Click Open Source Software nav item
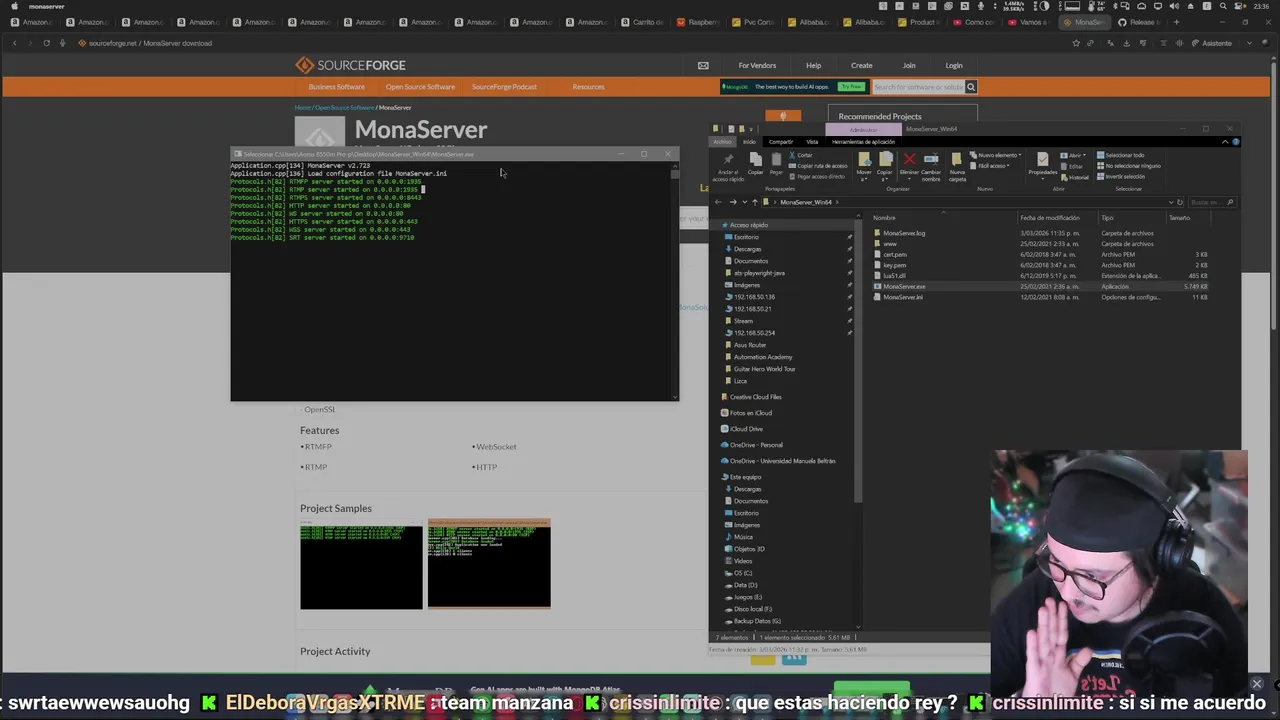The image size is (1280, 720). (x=420, y=87)
